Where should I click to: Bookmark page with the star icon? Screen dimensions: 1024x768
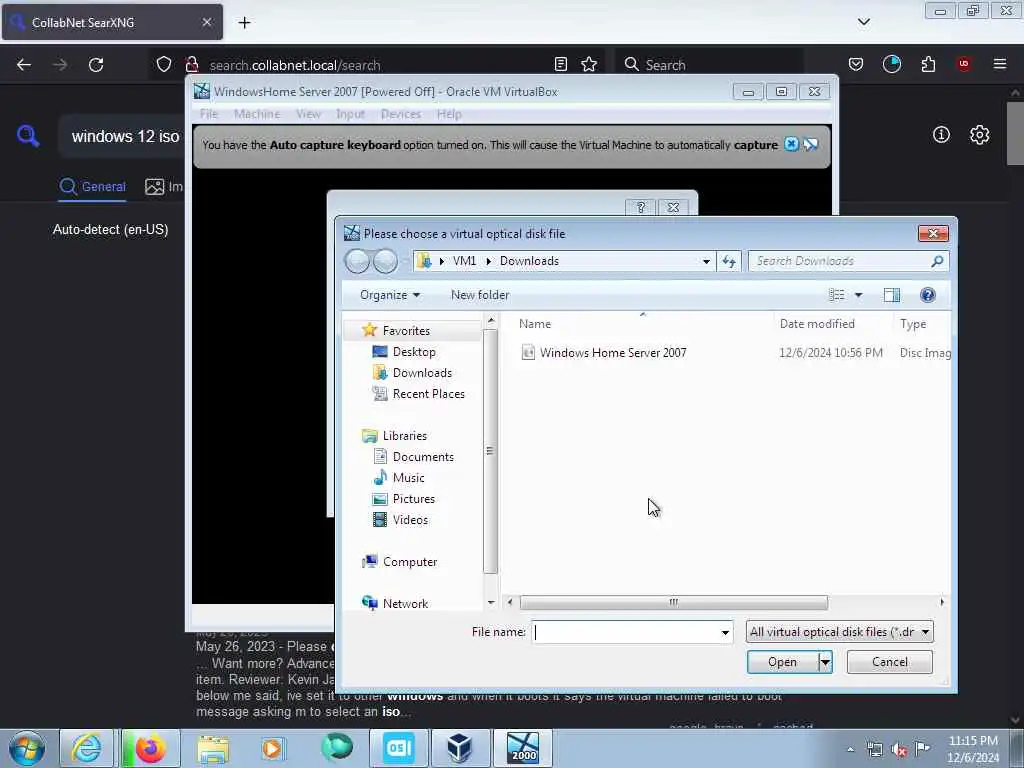[x=589, y=64]
